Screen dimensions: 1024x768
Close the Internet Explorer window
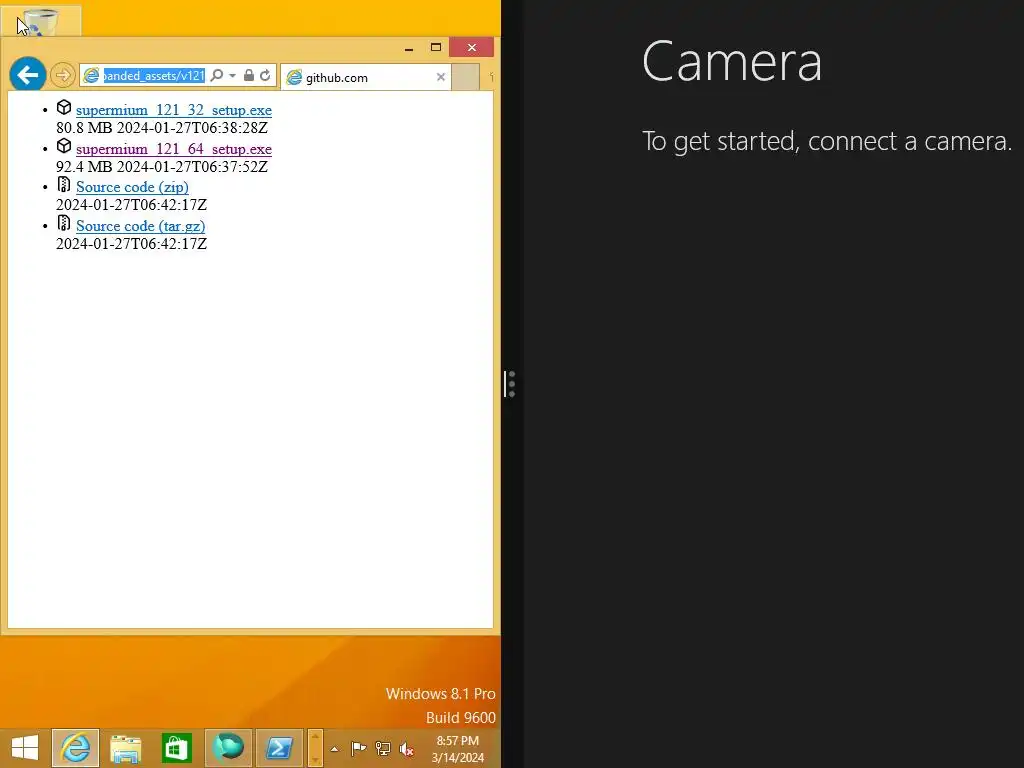[x=472, y=48]
